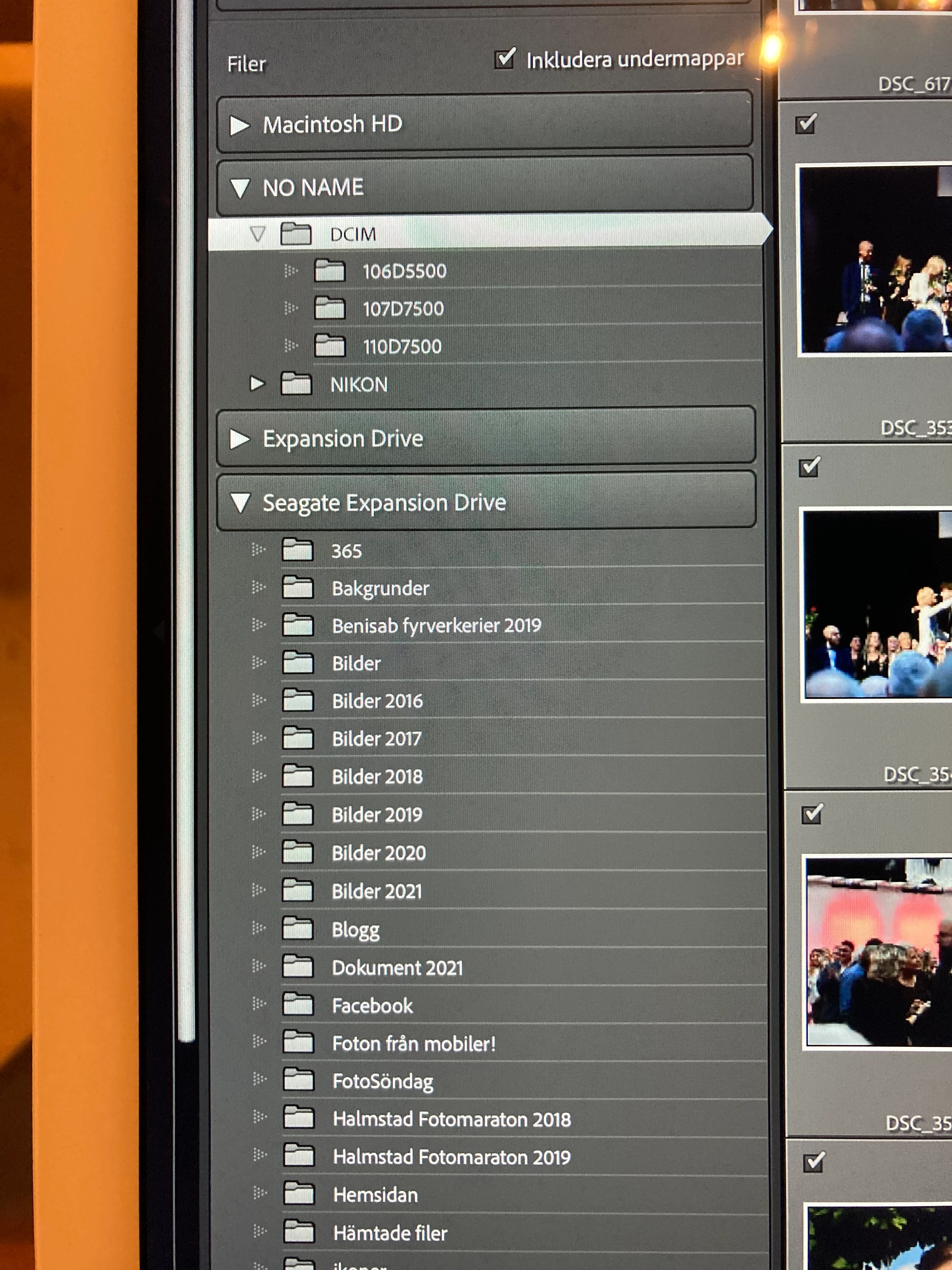Select the Bilder 2019 folder
This screenshot has height=1270, width=952.
[x=377, y=815]
